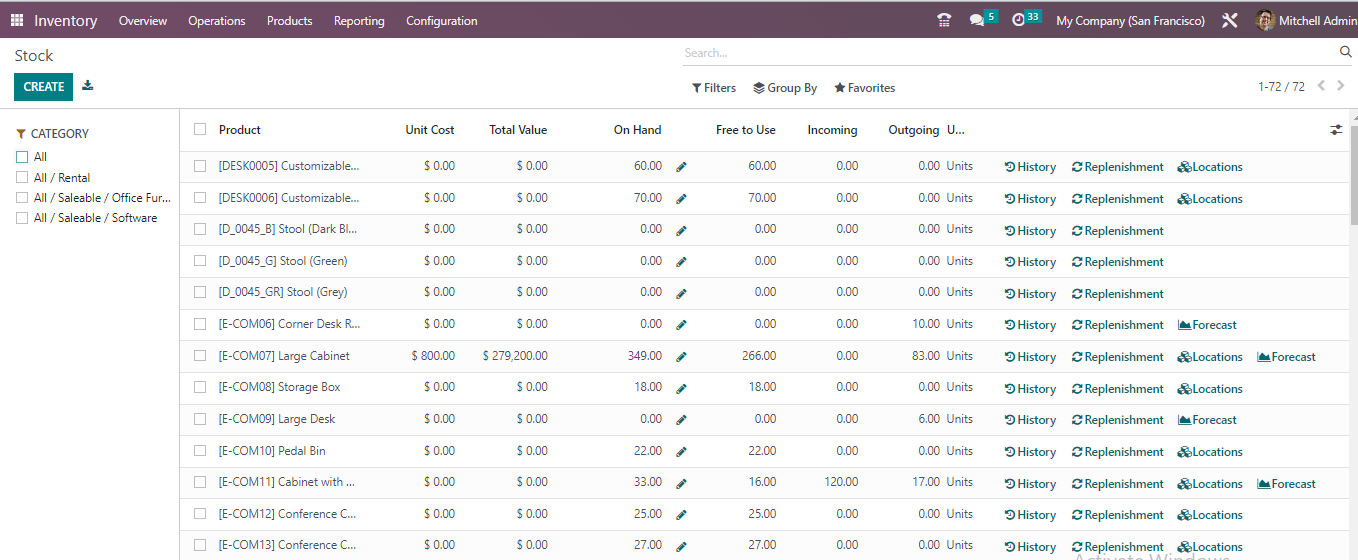
Task: Click pager text '1-72 / 72'
Action: [1281, 87]
